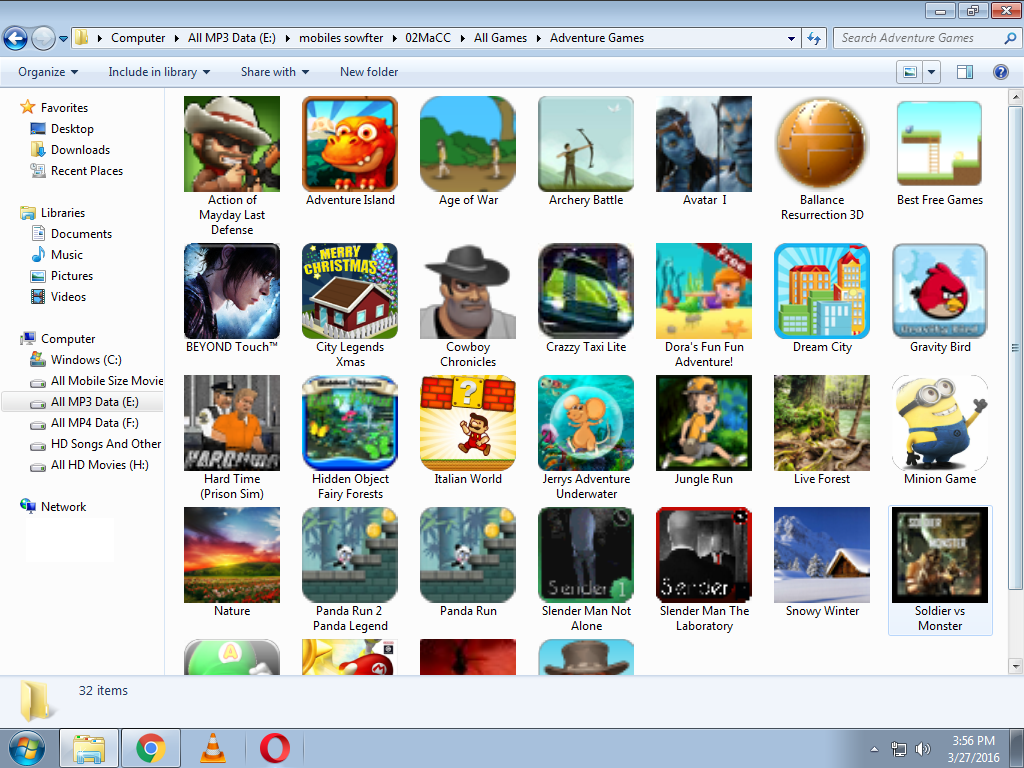Click the Dream City icon
The image size is (1024, 768).
[822, 291]
